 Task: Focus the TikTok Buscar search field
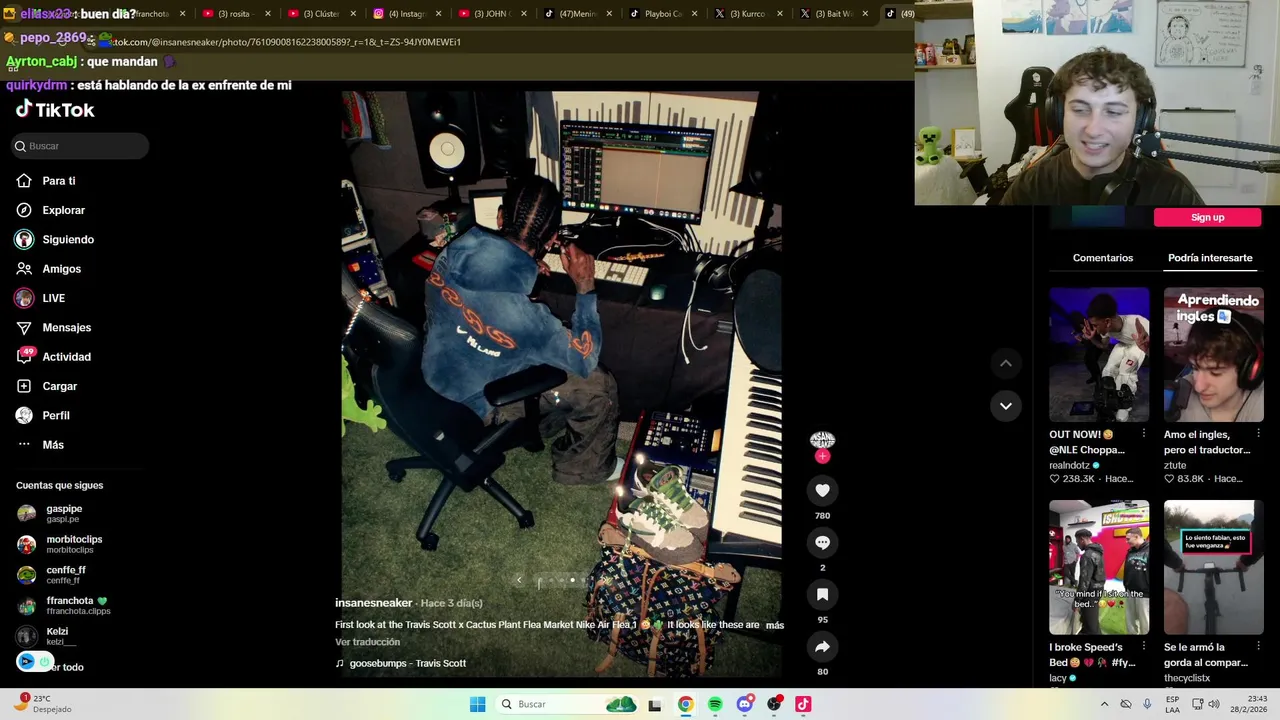click(x=80, y=146)
